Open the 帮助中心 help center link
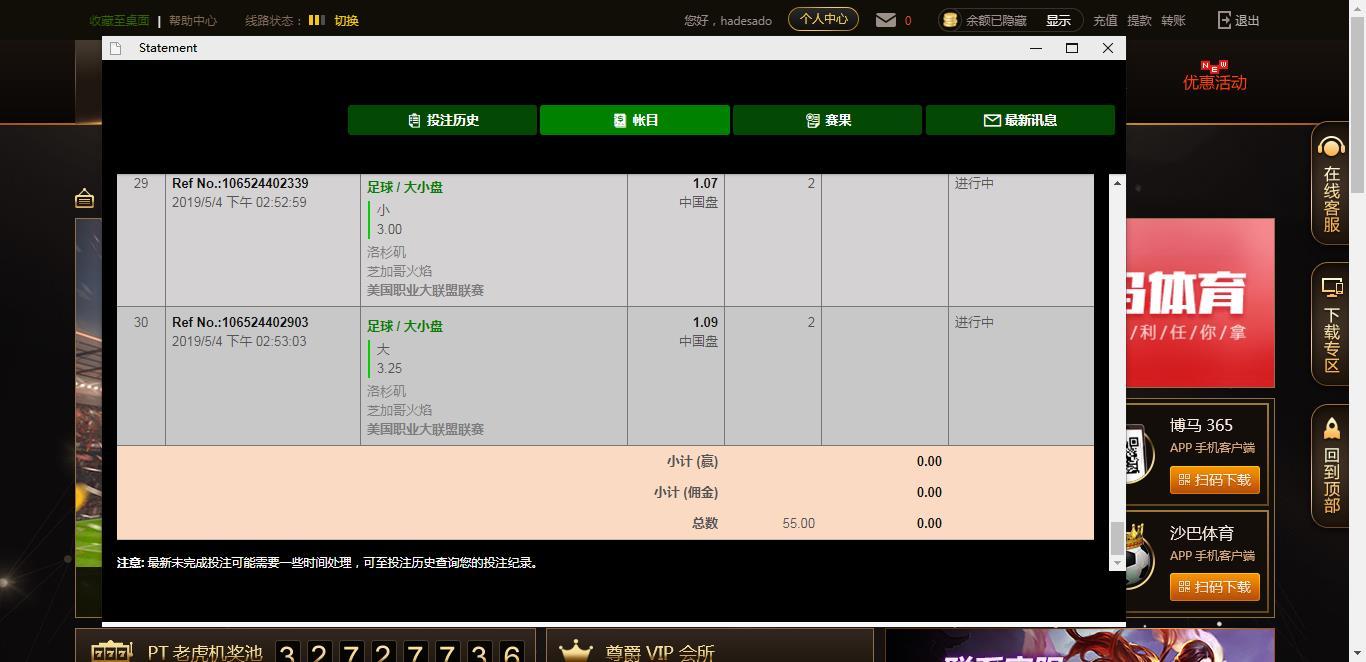1366x662 pixels. (x=192, y=20)
